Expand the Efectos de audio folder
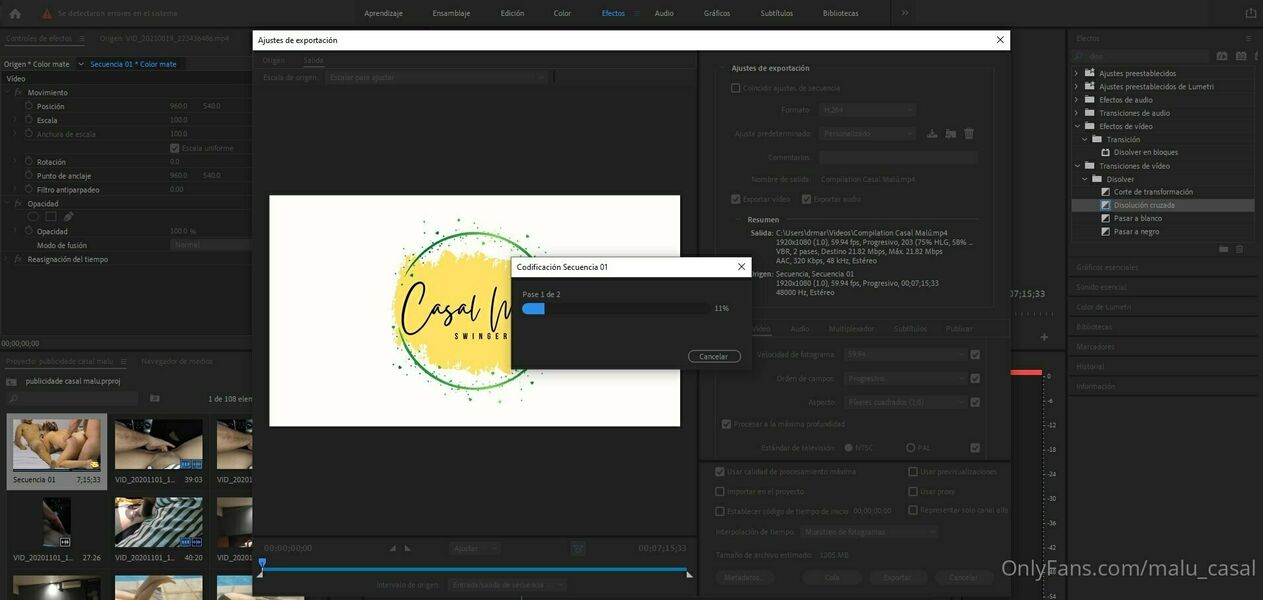Image resolution: width=1263 pixels, height=600 pixels. pyautogui.click(x=1077, y=100)
